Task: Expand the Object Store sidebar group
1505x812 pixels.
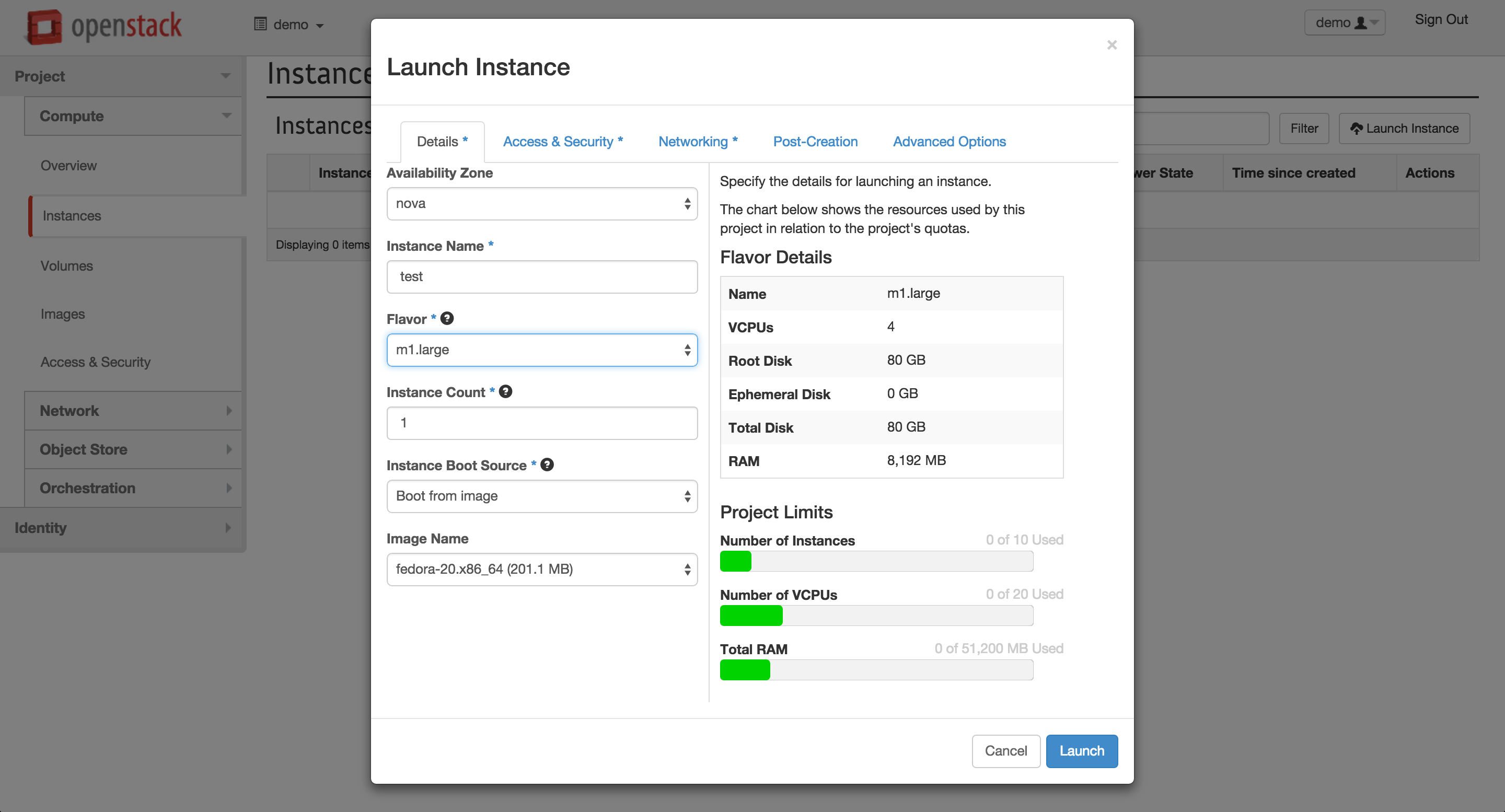Action: (x=133, y=449)
